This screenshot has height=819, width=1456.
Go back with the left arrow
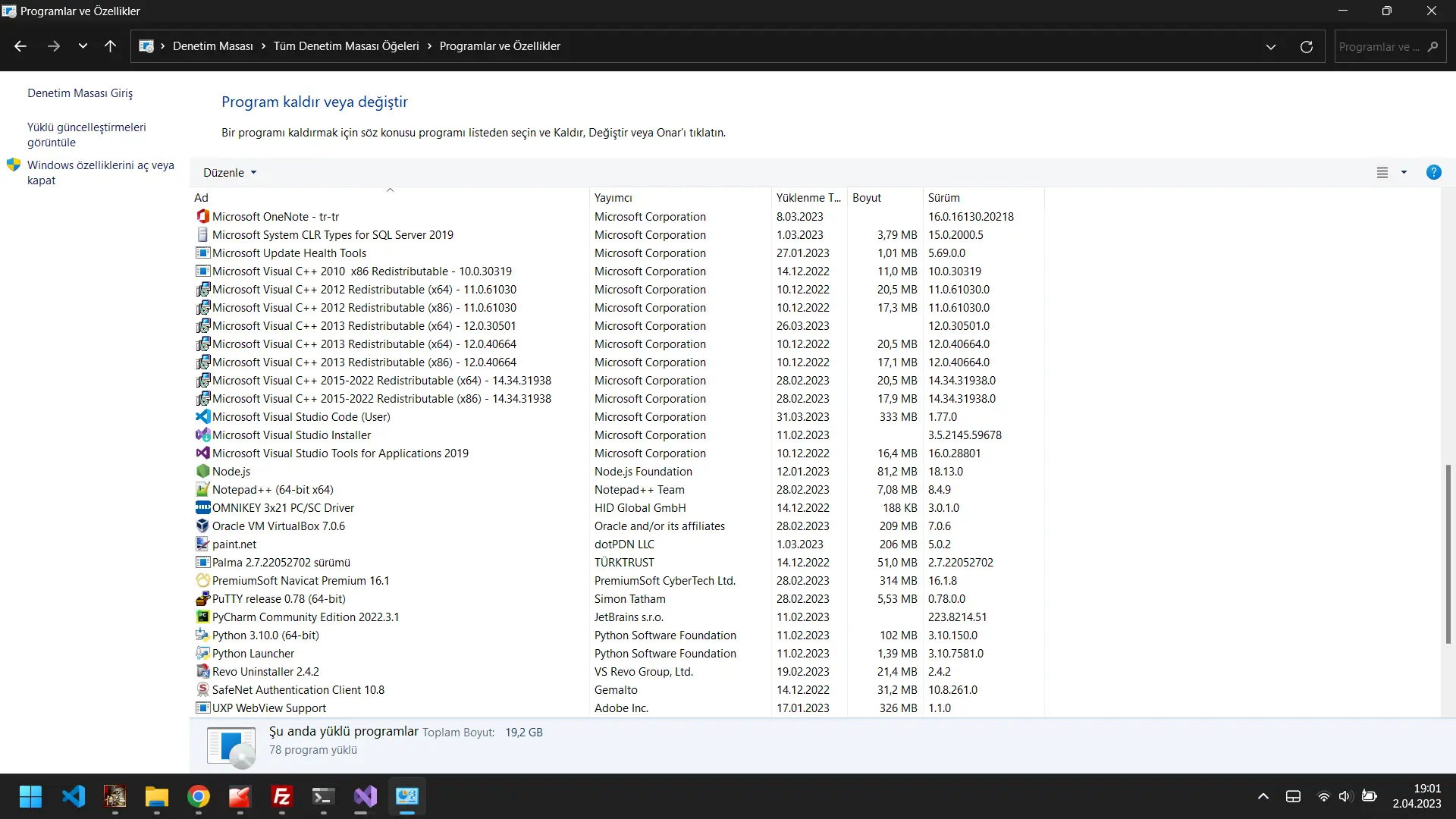[20, 46]
